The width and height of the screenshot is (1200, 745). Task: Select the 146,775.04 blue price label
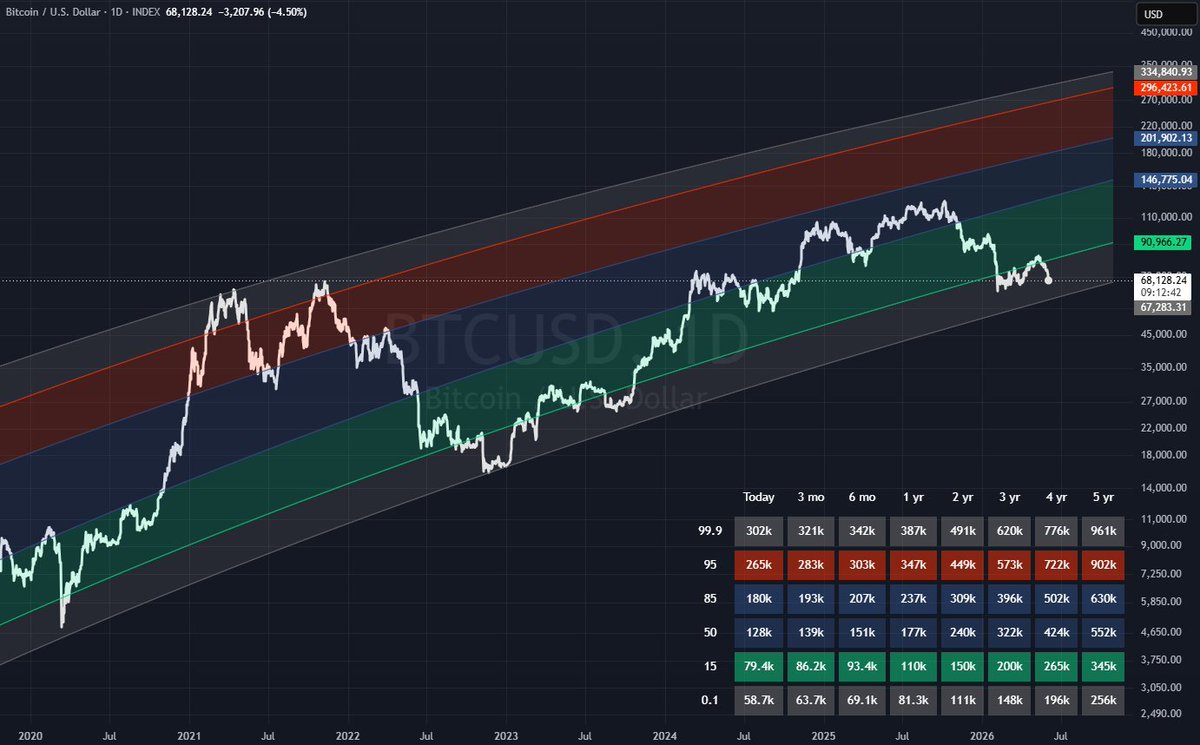[x=1165, y=180]
